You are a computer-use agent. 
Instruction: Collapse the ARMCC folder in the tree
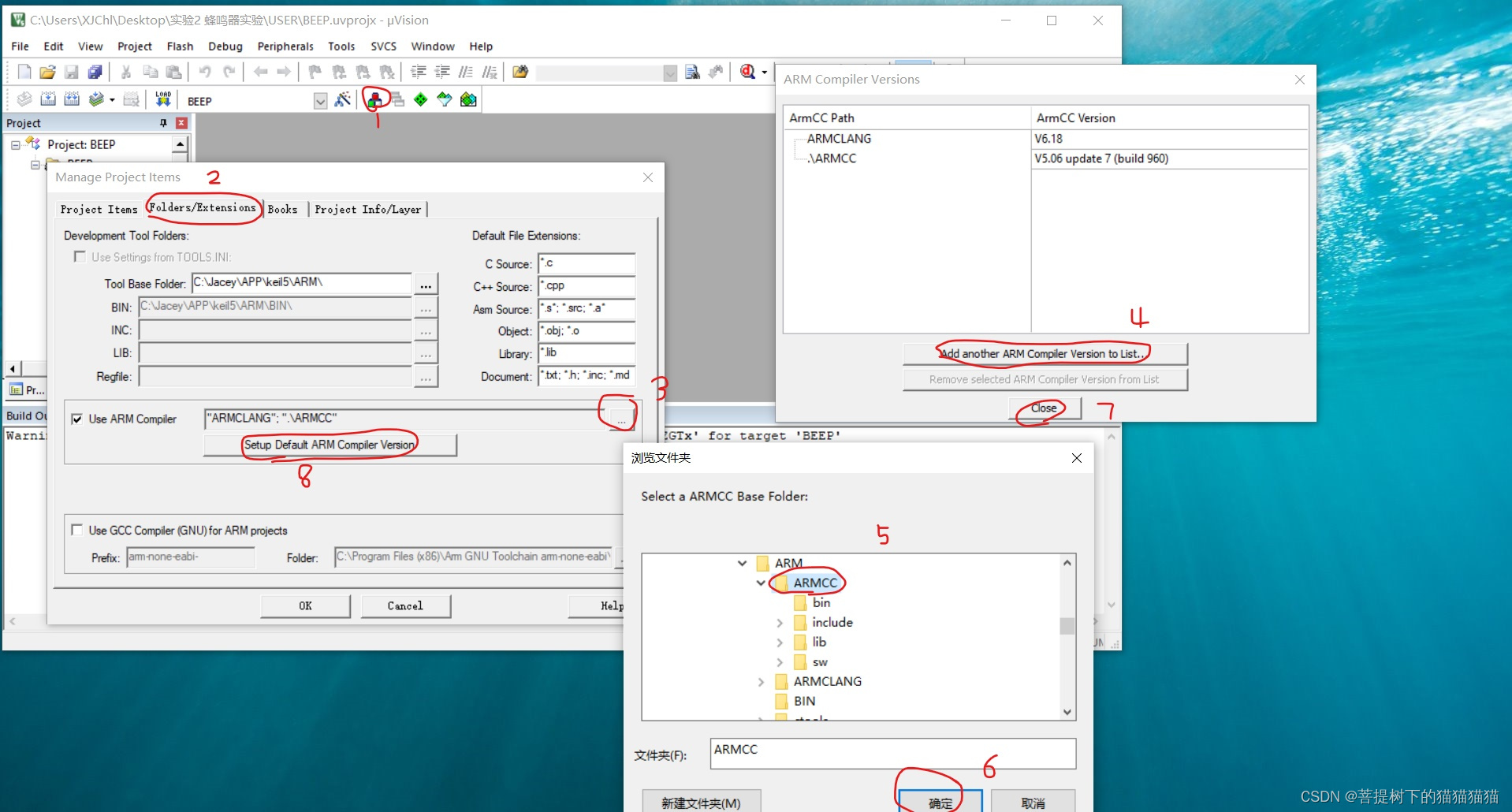click(x=760, y=583)
